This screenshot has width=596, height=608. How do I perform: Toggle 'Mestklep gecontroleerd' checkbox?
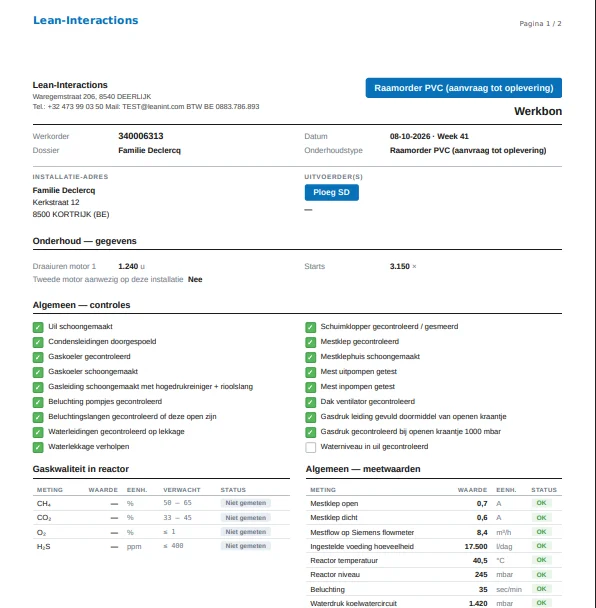point(311,342)
